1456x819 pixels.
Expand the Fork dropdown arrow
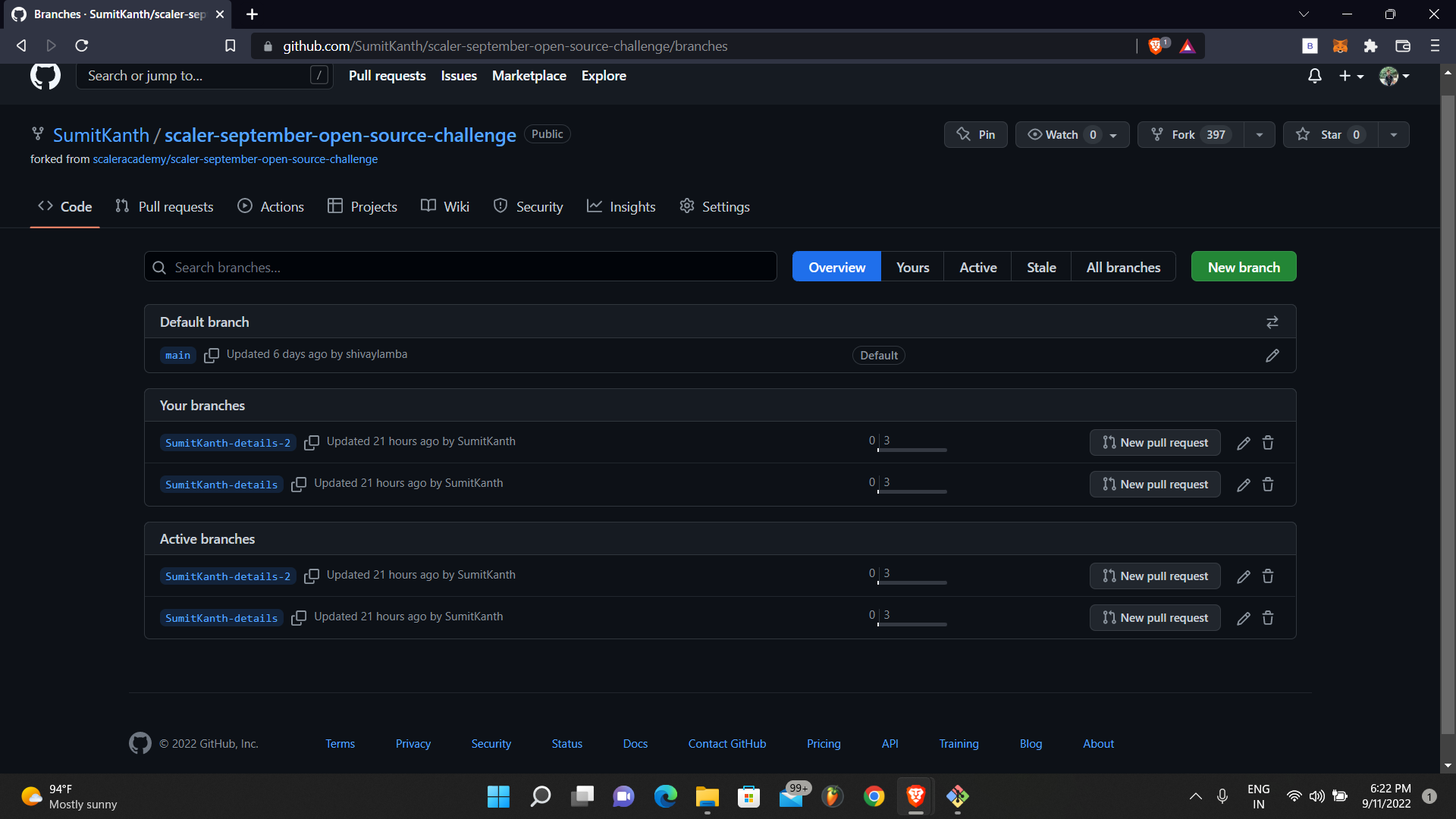(x=1259, y=135)
